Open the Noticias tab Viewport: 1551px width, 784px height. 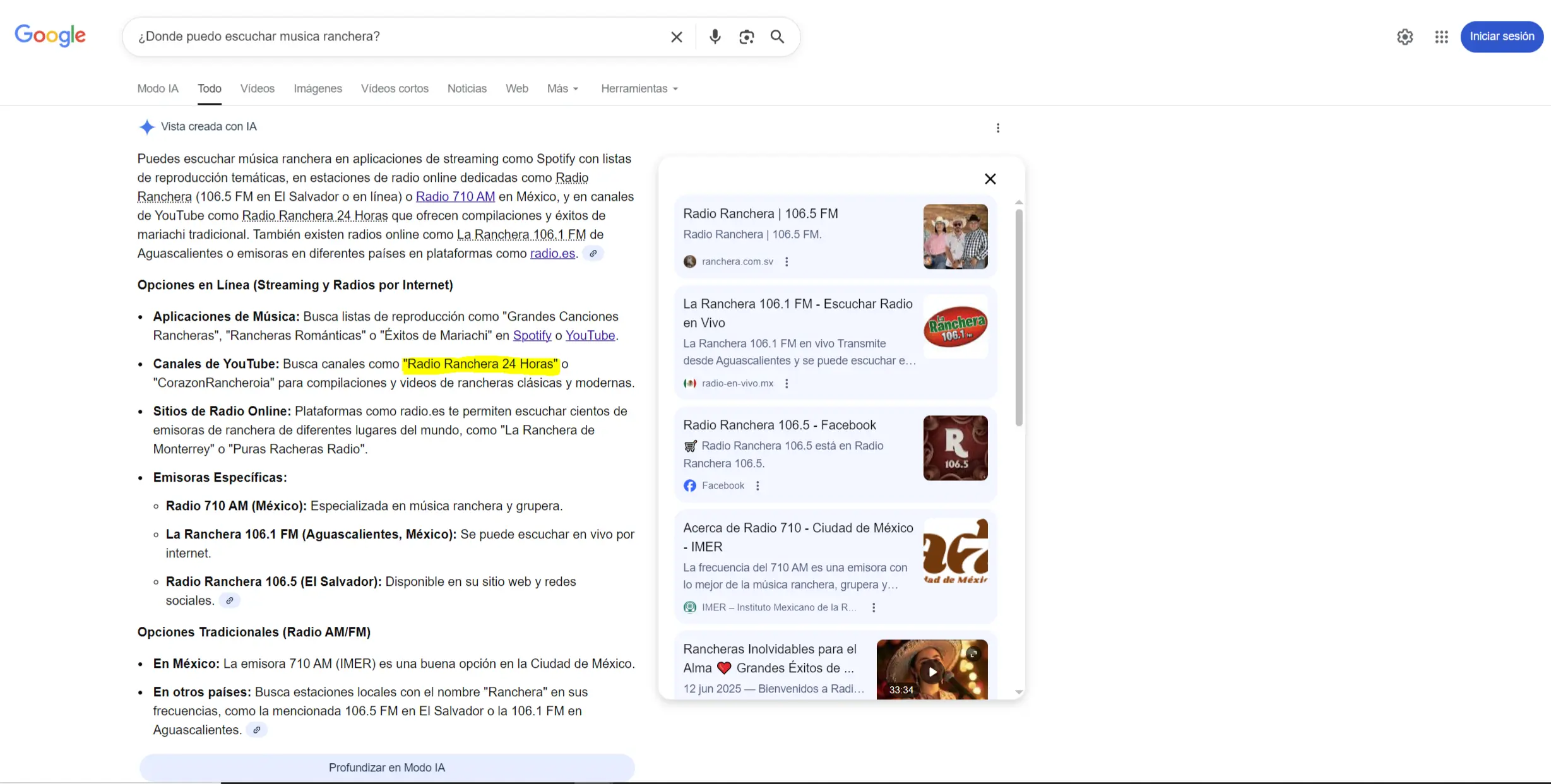[467, 88]
